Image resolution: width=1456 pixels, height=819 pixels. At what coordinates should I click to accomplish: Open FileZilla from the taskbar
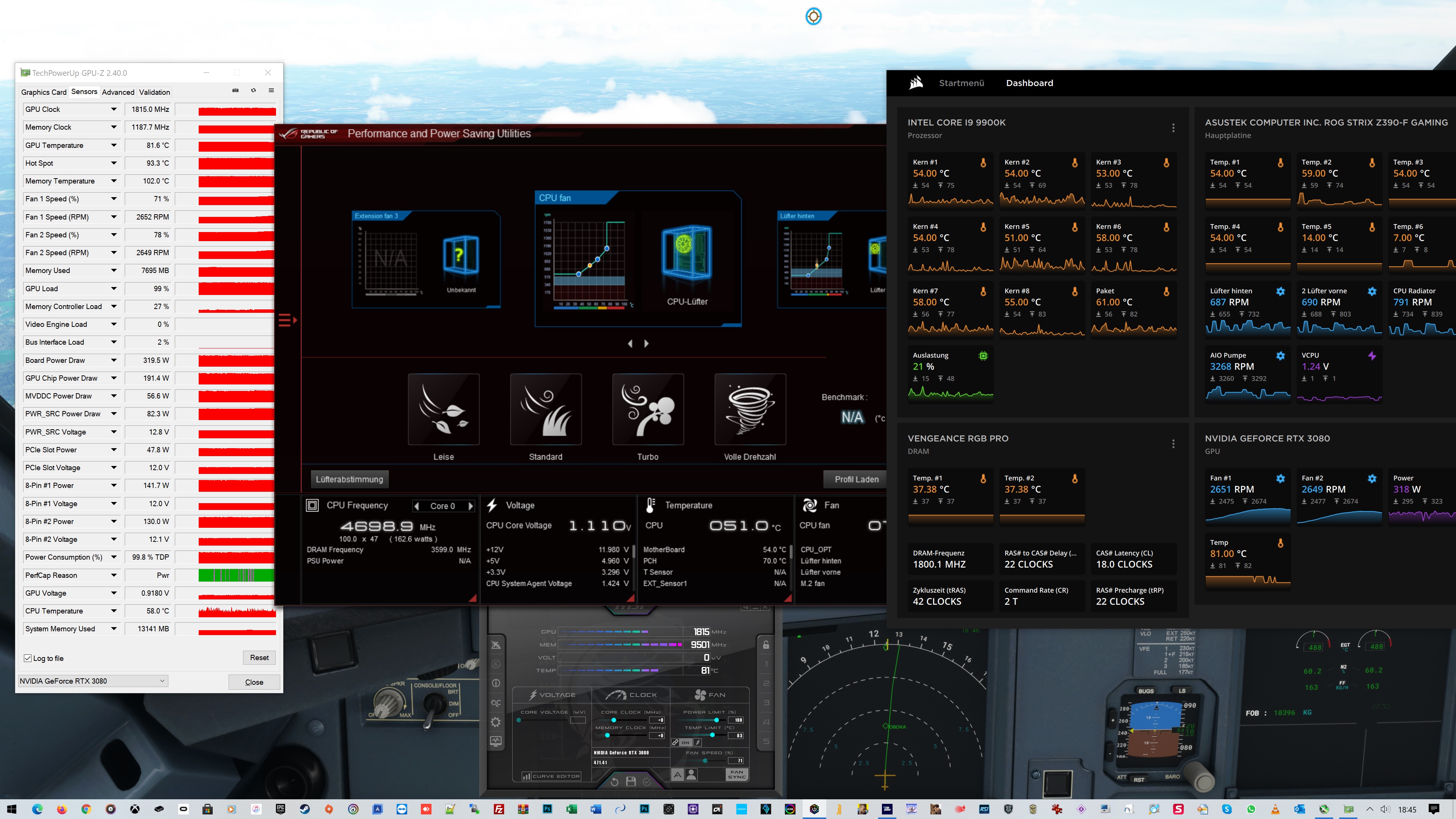(499, 809)
